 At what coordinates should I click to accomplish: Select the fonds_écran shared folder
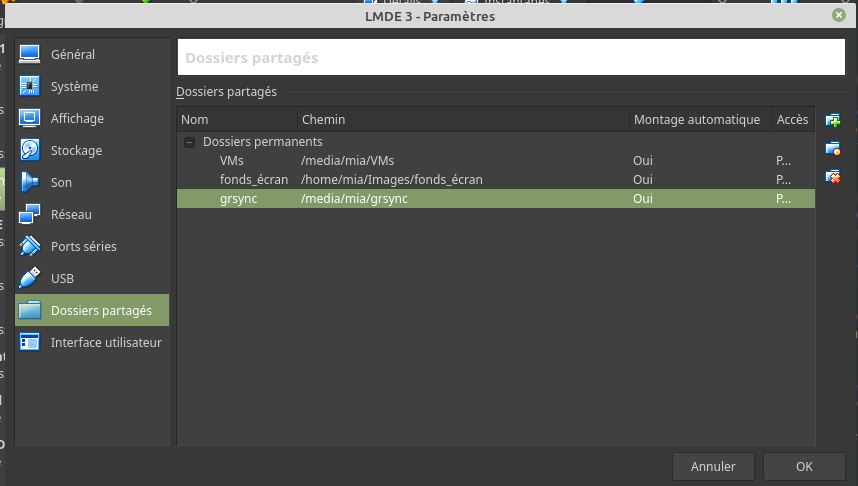click(x=496, y=180)
